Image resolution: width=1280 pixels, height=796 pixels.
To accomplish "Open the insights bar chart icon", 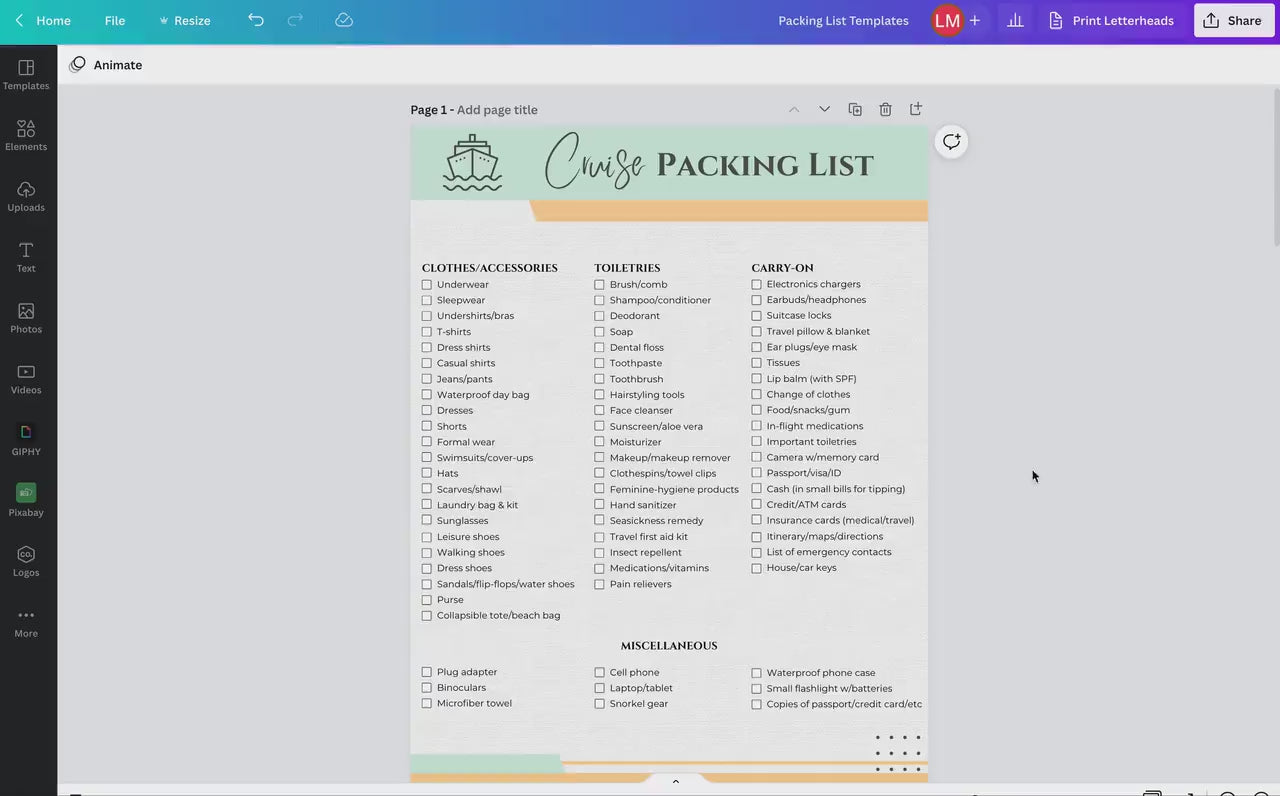I will [1015, 20].
